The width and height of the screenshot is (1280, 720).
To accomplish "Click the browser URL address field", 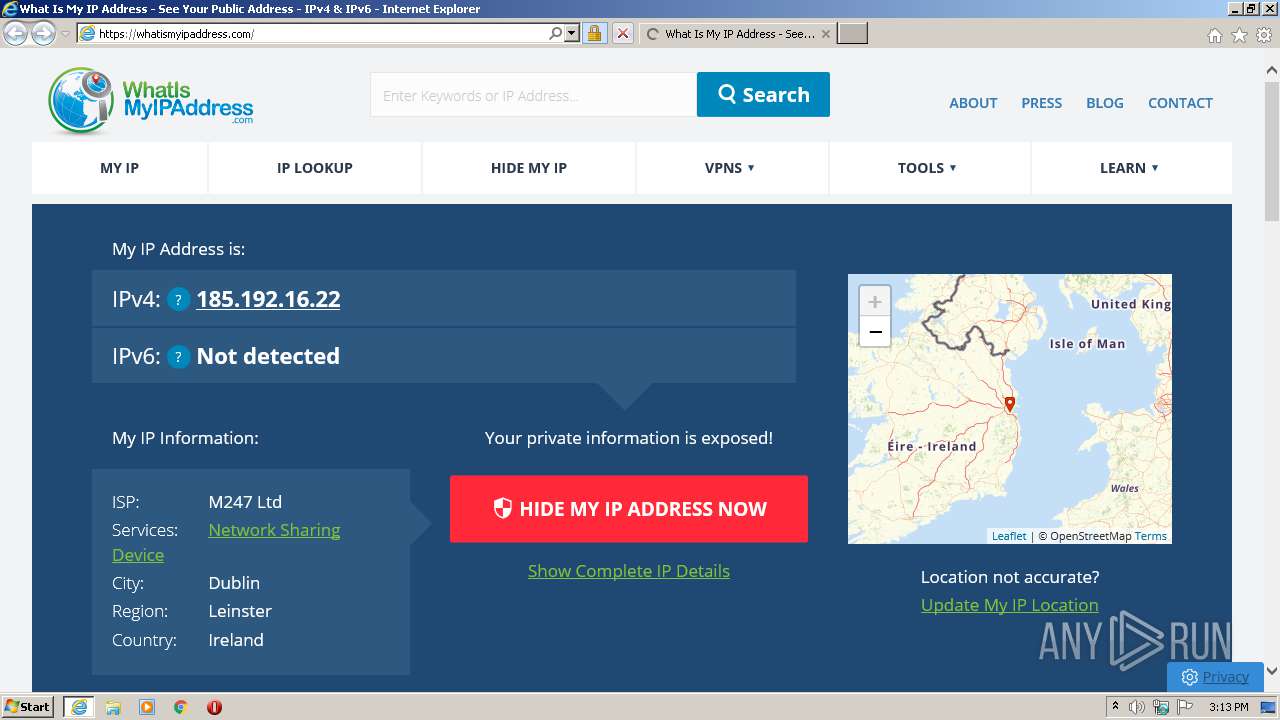I will coord(320,33).
